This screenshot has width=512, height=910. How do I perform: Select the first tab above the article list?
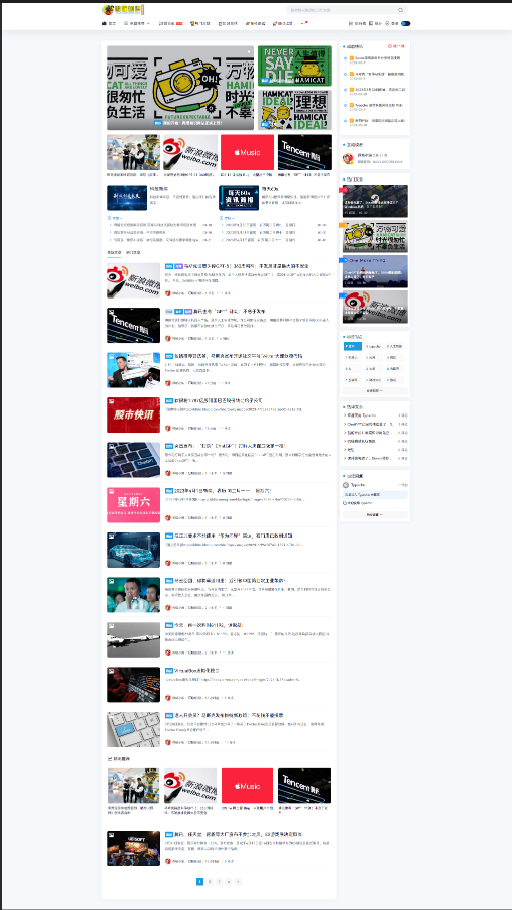coord(114,252)
